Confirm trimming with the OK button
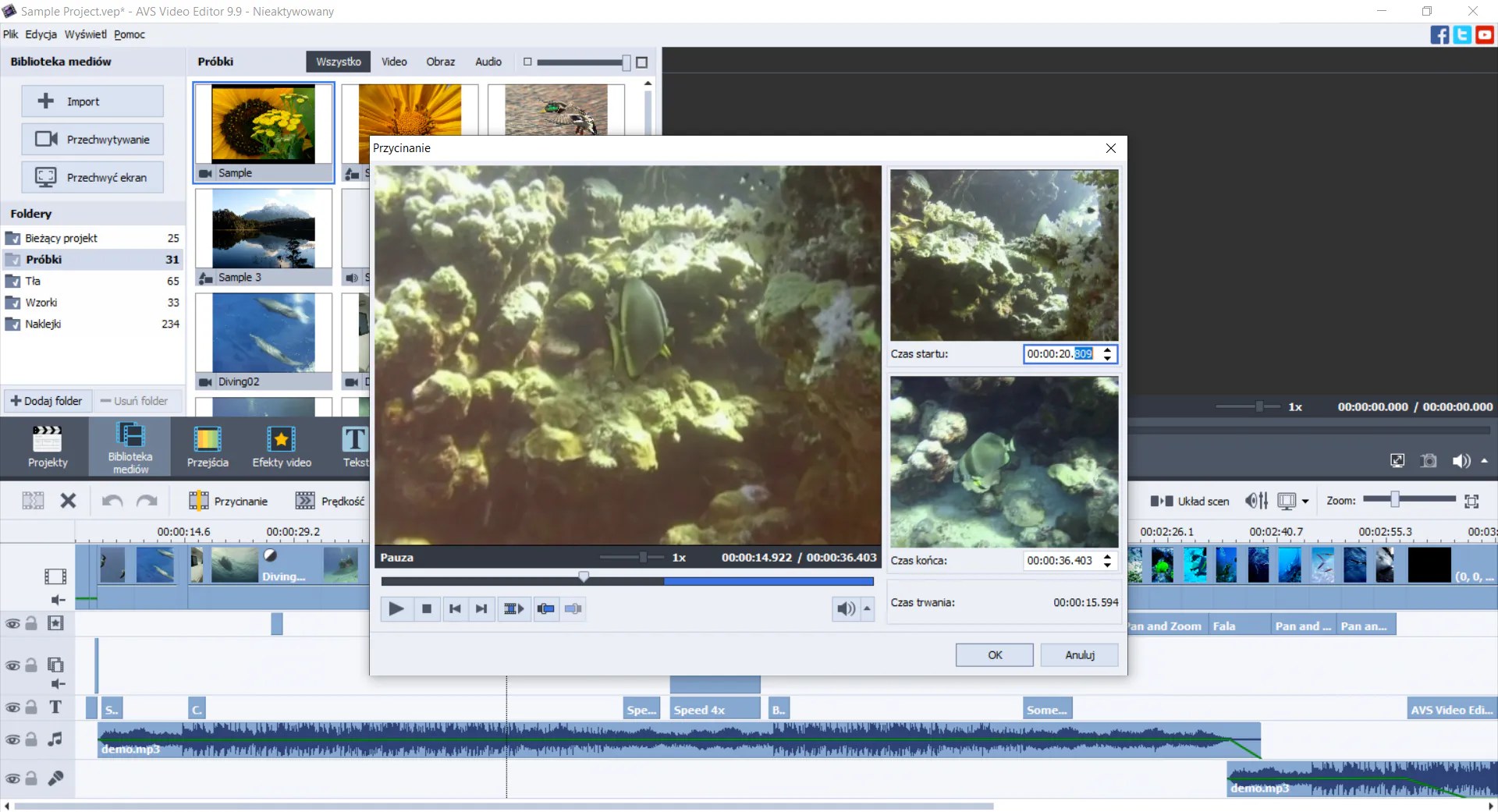Screen dimensions: 1498x812 [x=994, y=654]
